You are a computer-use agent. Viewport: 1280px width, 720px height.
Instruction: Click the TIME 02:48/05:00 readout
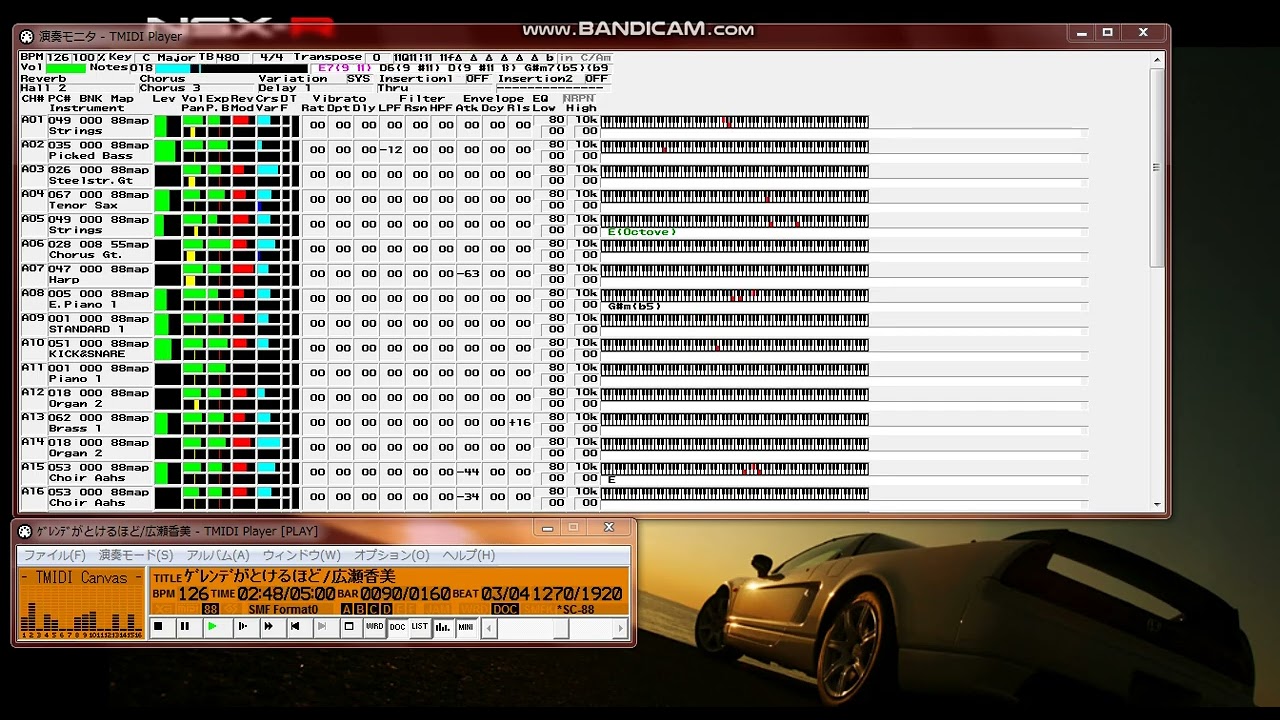272,594
